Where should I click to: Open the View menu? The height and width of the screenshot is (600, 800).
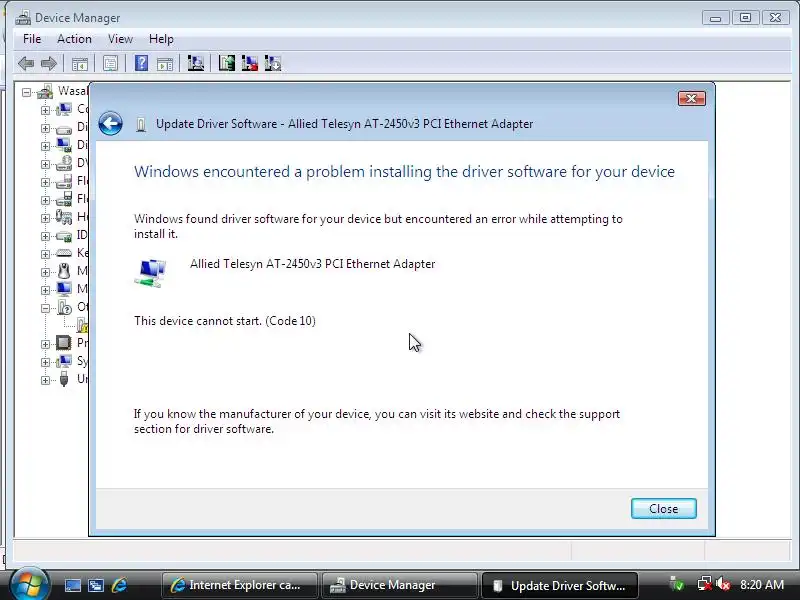[120, 39]
